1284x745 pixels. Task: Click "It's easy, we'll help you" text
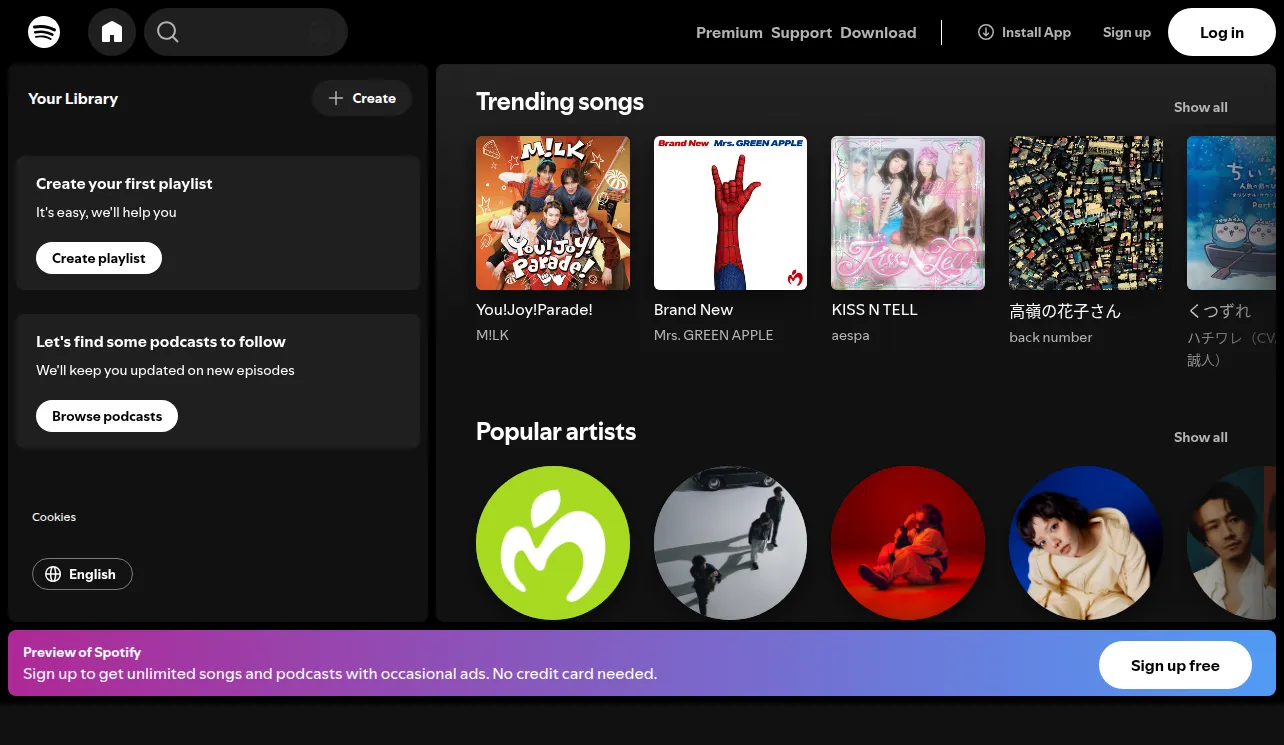pos(106,212)
